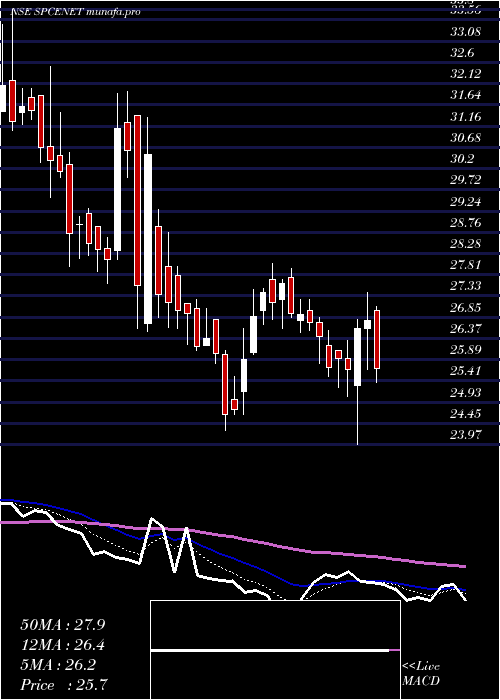
Task: Click the 27.33 price axis label
Action: 466,286
